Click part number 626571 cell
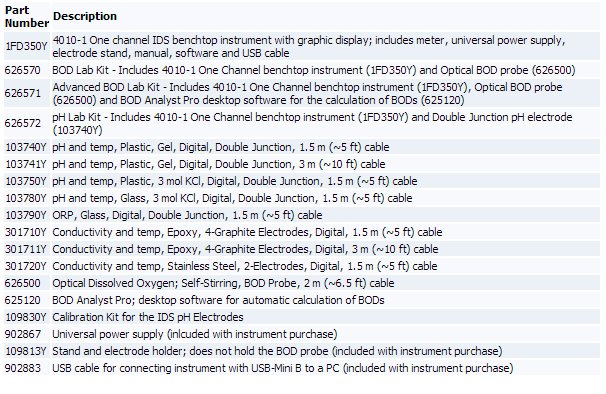The image size is (606, 394). click(x=22, y=93)
